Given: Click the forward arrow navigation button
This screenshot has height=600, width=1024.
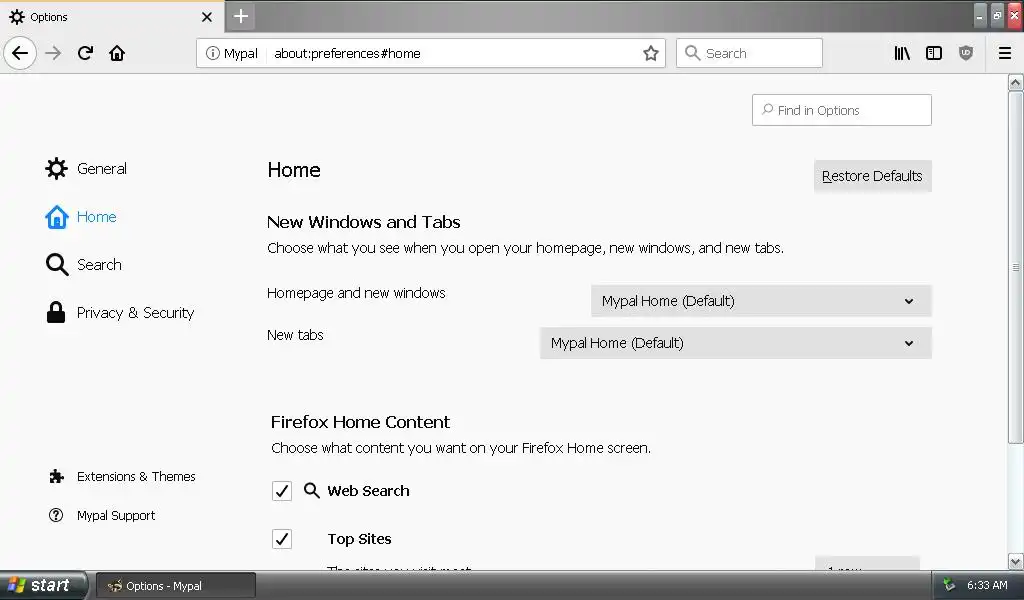Looking at the screenshot, I should click(x=53, y=53).
